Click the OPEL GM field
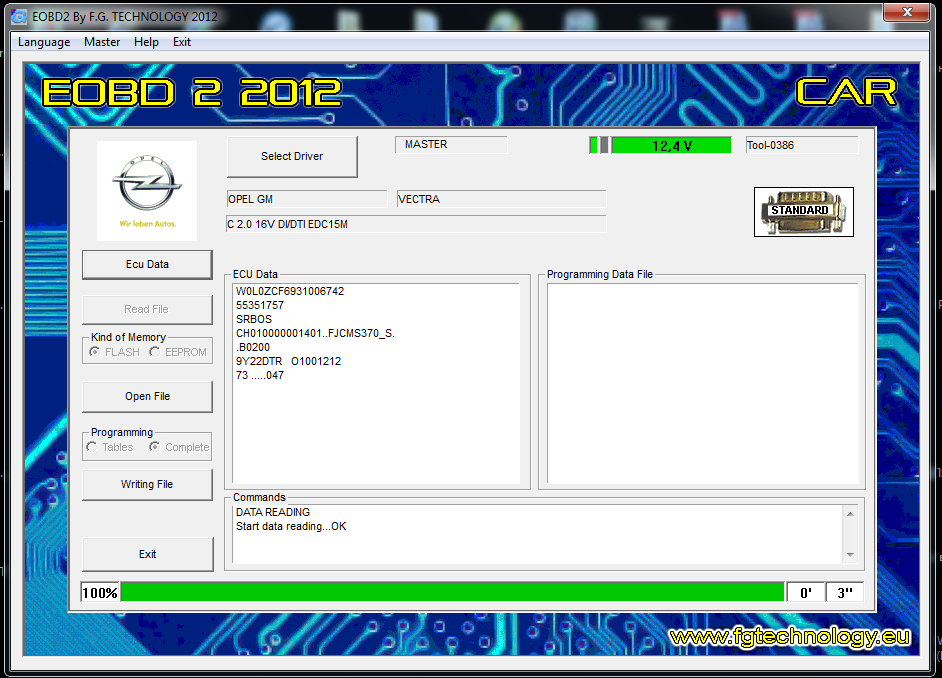This screenshot has height=678, width=942. [307, 199]
